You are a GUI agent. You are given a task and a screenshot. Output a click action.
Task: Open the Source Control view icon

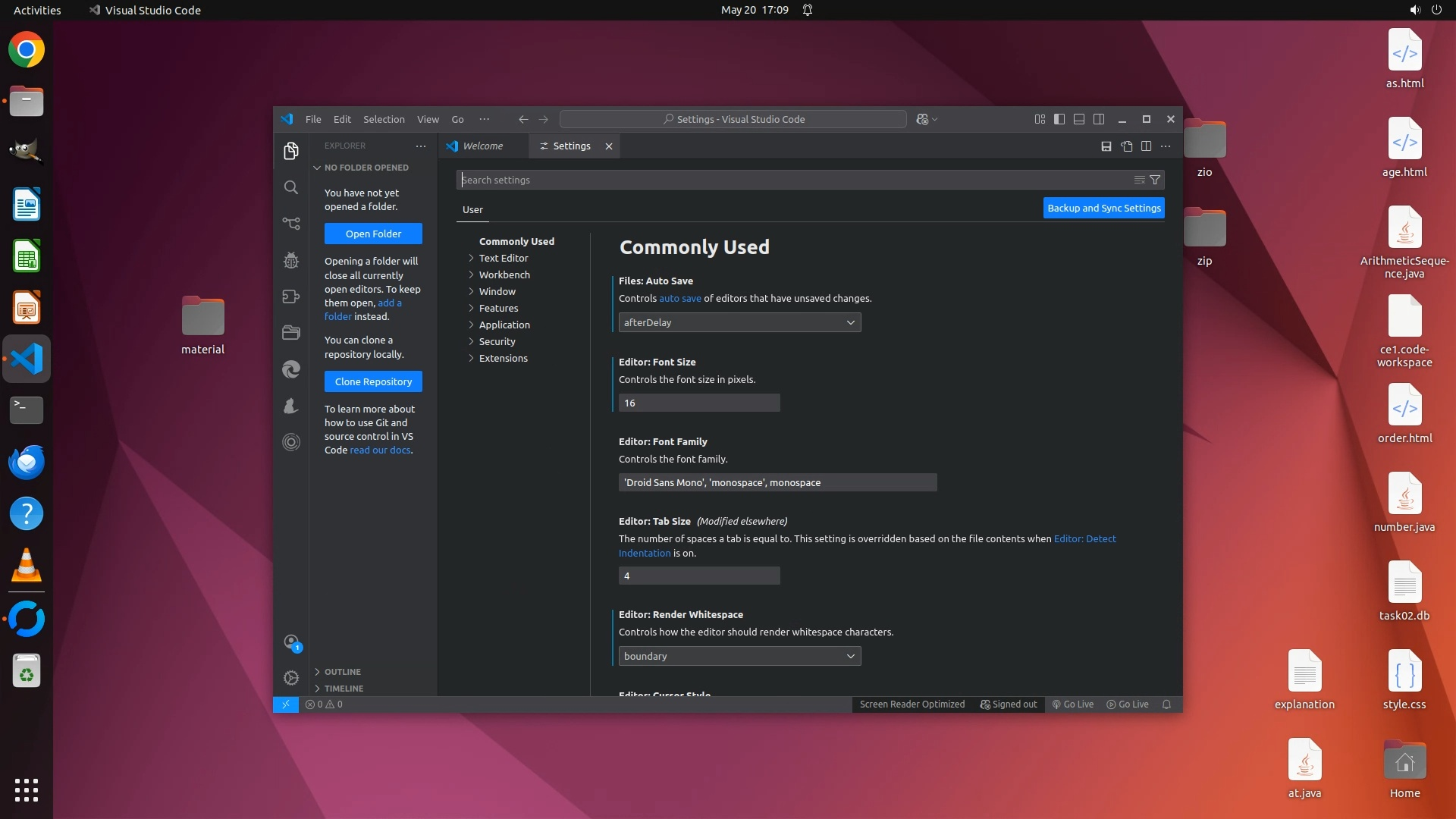point(291,224)
